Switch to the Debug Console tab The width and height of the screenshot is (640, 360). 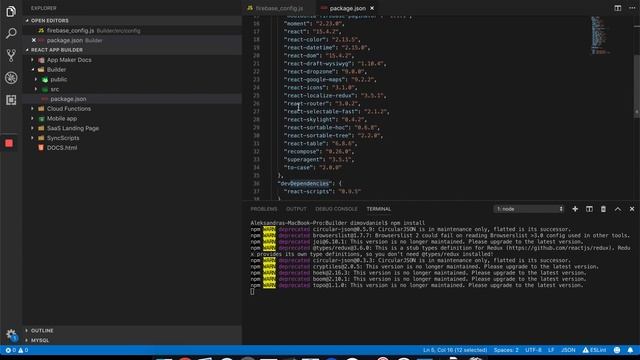(336, 209)
